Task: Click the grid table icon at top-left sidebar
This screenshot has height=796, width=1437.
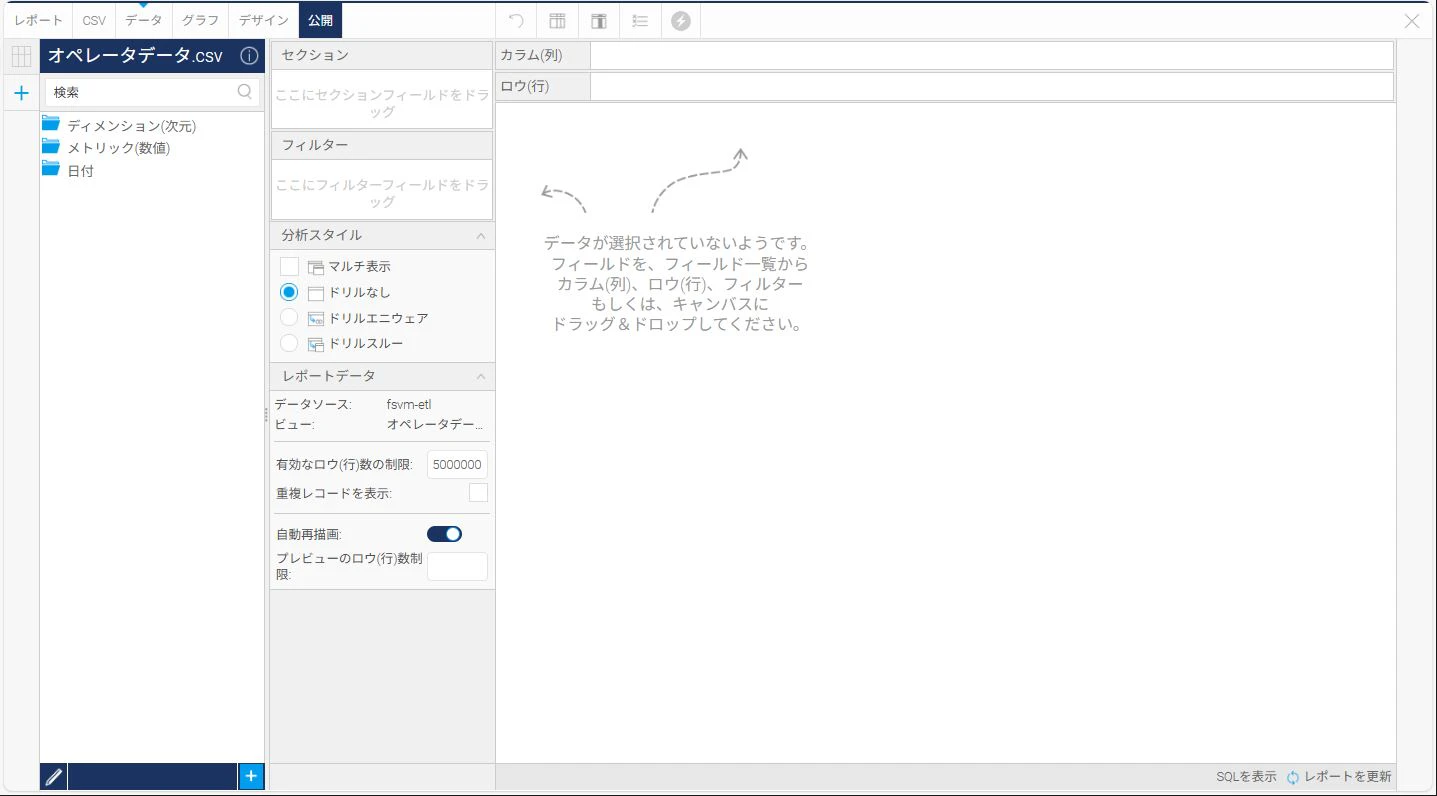Action: click(x=21, y=56)
